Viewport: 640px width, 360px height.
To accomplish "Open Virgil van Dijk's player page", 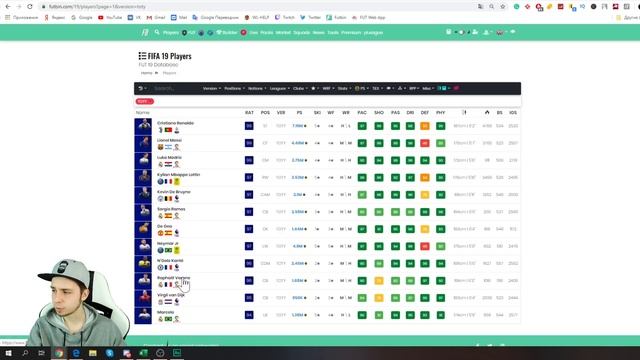I will [171, 295].
